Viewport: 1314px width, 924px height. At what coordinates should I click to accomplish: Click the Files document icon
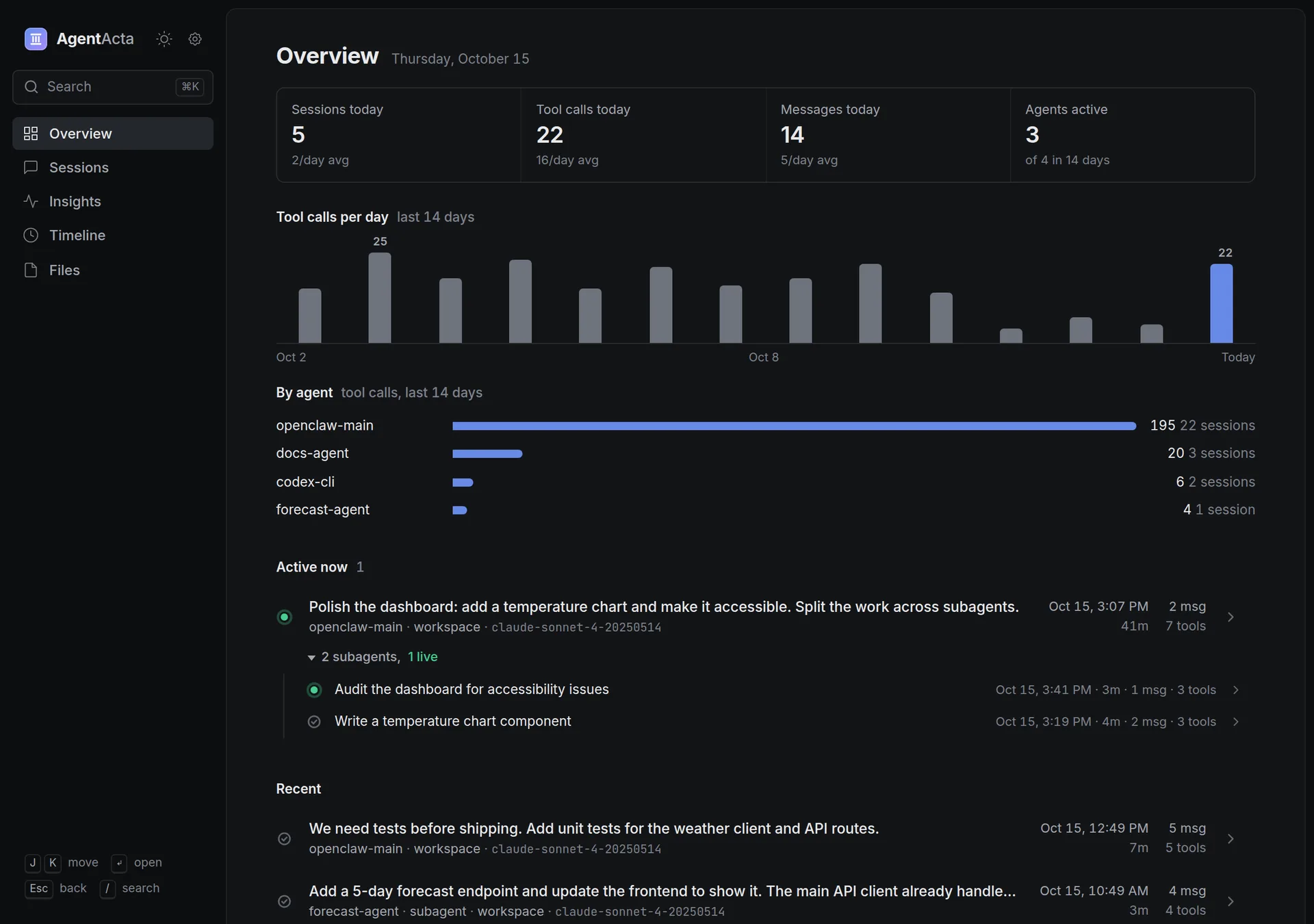[31, 270]
